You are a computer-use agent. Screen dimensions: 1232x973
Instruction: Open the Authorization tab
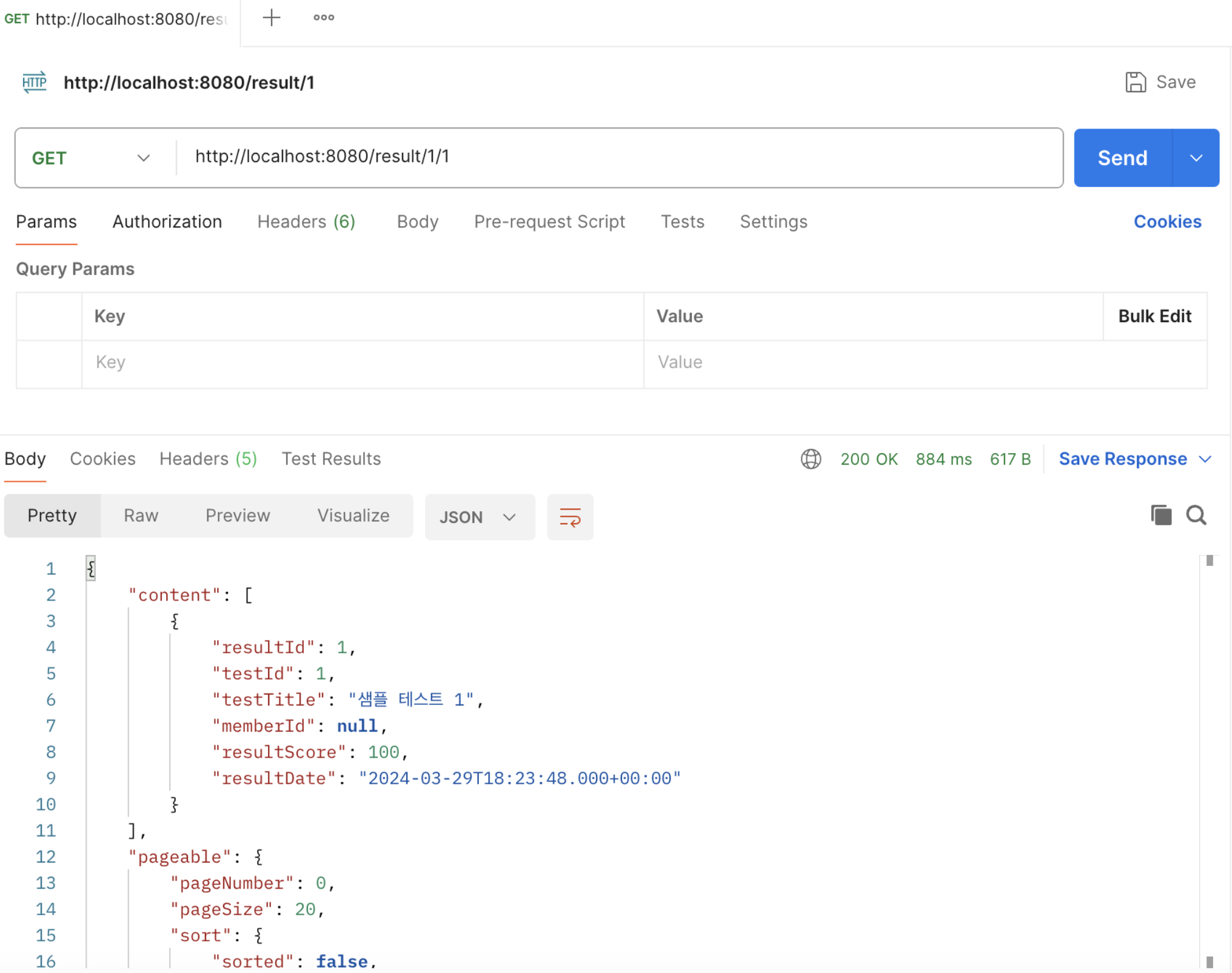click(167, 222)
